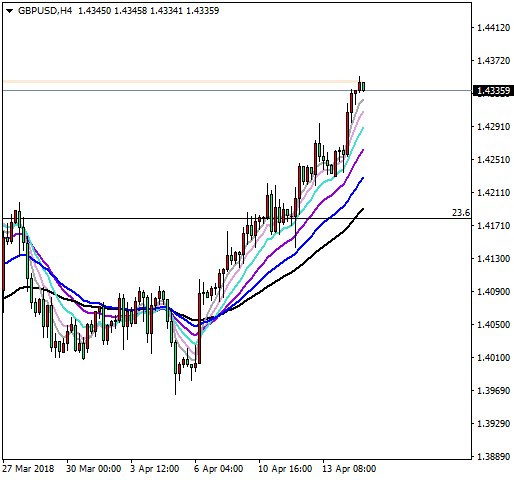The width and height of the screenshot is (514, 480).
Task: Click the latest green candlestick on chart
Action: click(x=363, y=86)
